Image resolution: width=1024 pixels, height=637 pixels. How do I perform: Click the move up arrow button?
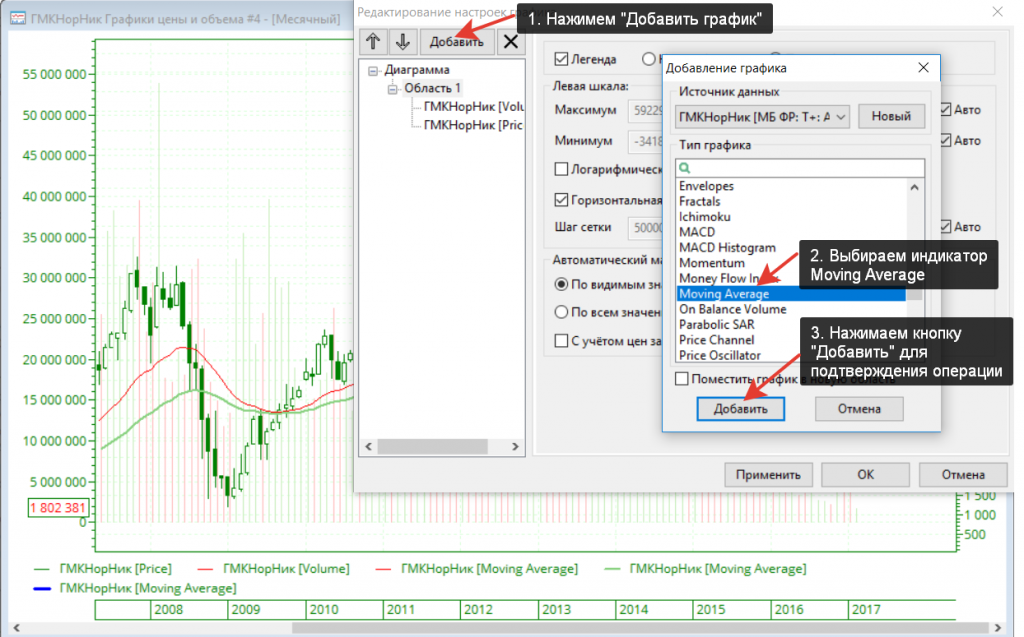375,41
